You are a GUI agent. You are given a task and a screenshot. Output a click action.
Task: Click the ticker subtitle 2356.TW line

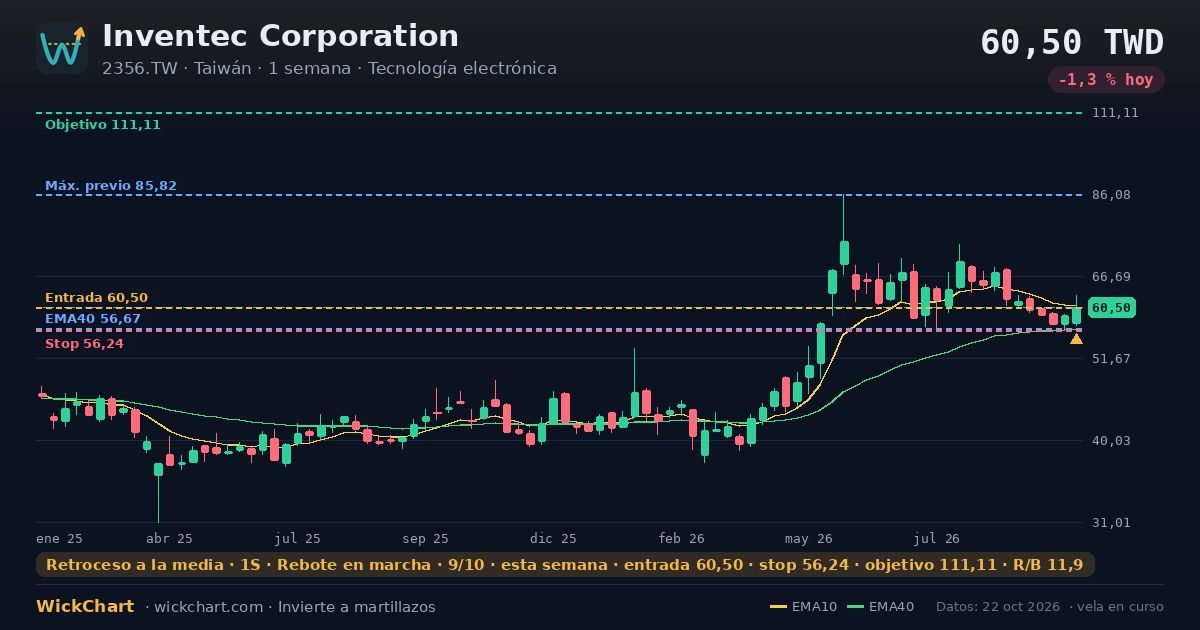coord(329,69)
